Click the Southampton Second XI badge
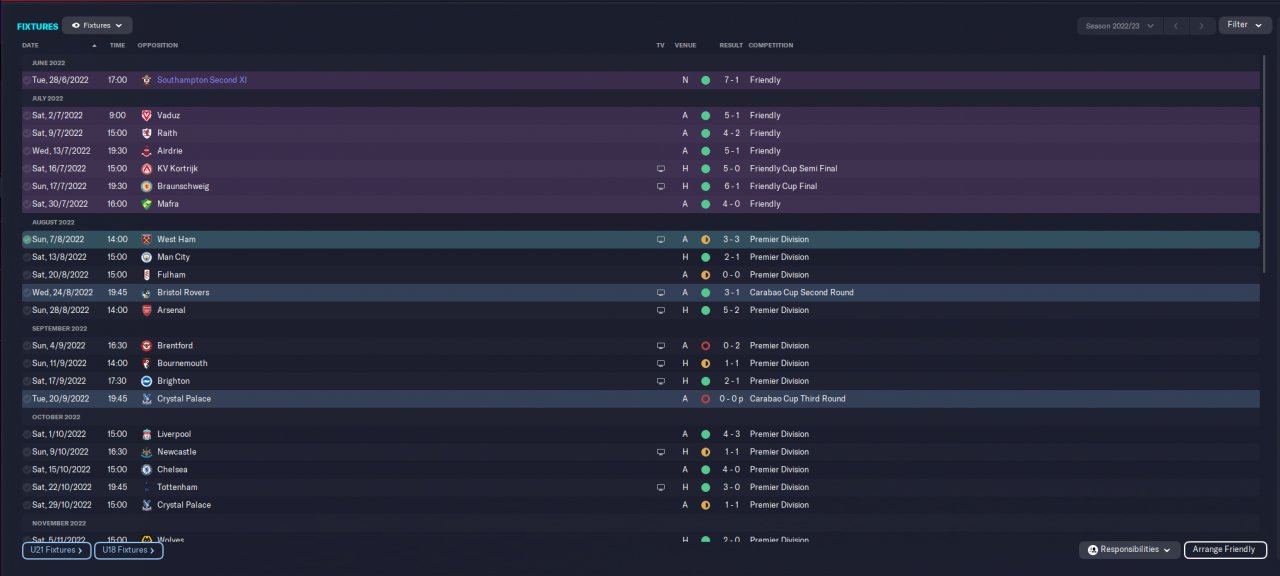The width and height of the screenshot is (1280, 576). (146, 80)
